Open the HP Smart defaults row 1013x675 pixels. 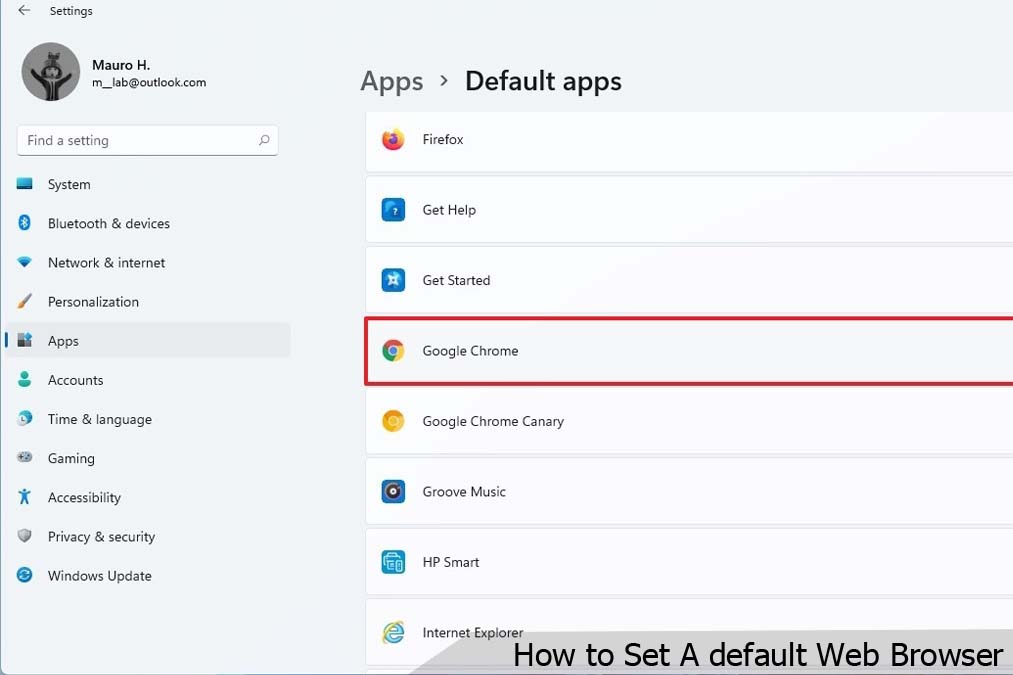(689, 562)
